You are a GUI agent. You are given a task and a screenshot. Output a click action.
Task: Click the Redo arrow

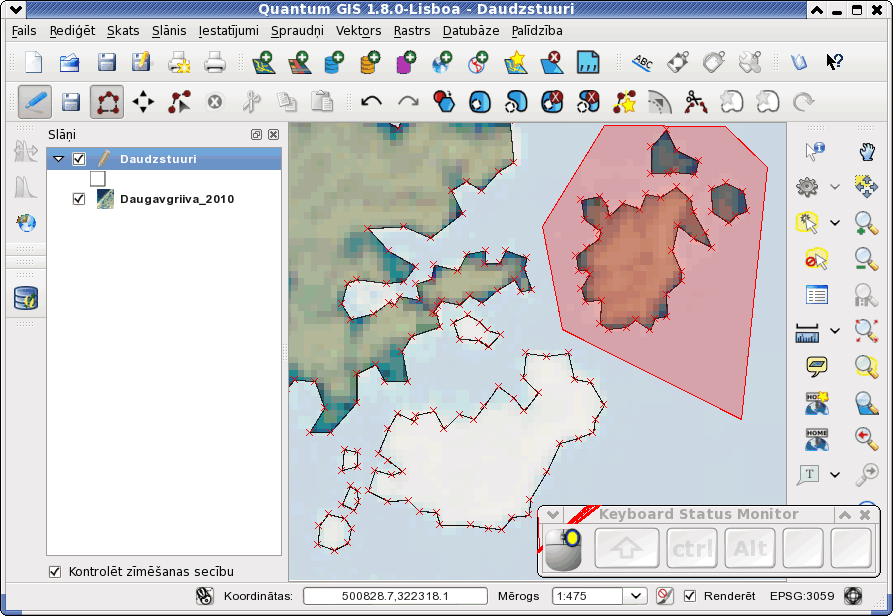pyautogui.click(x=408, y=102)
